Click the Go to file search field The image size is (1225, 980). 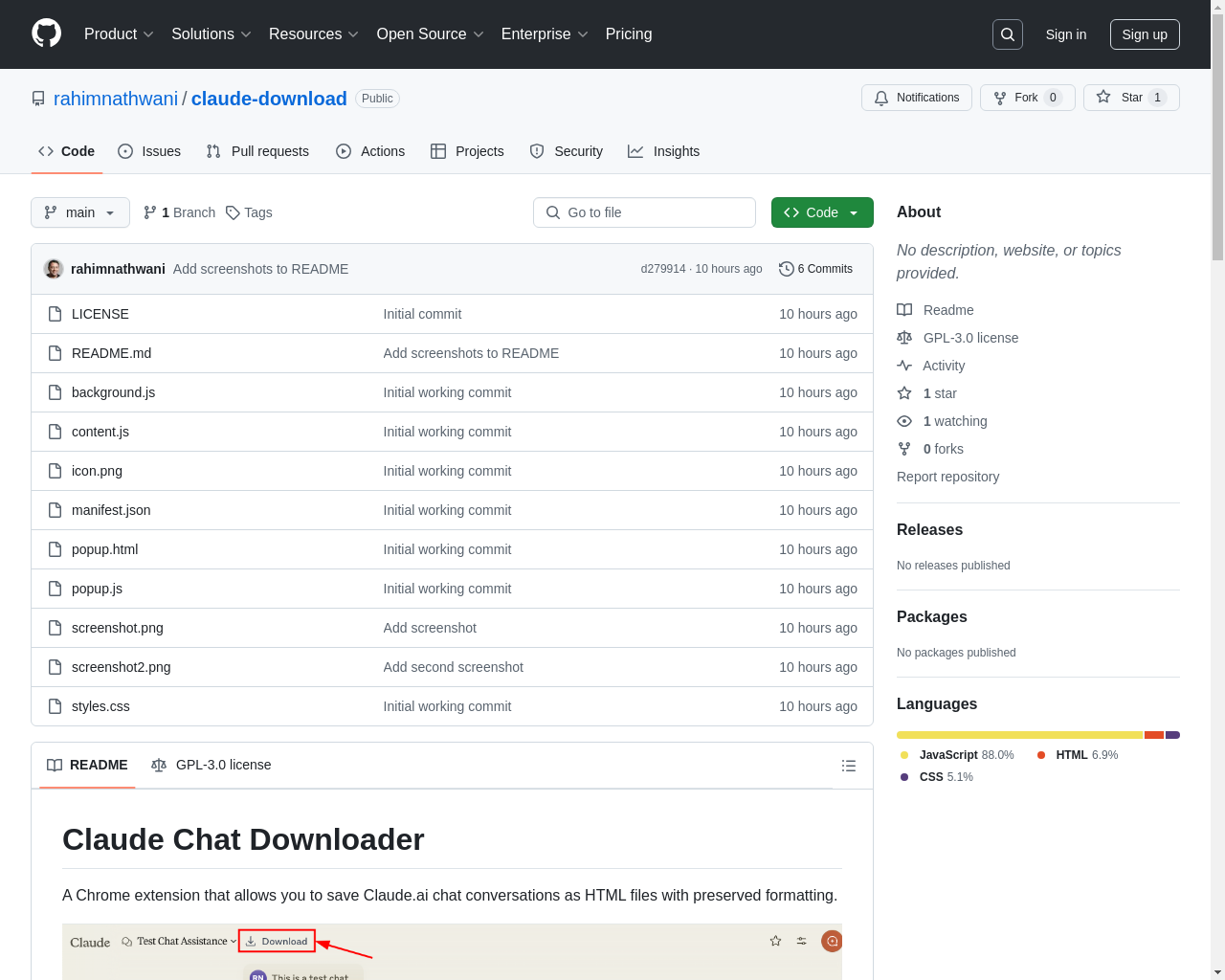(644, 212)
